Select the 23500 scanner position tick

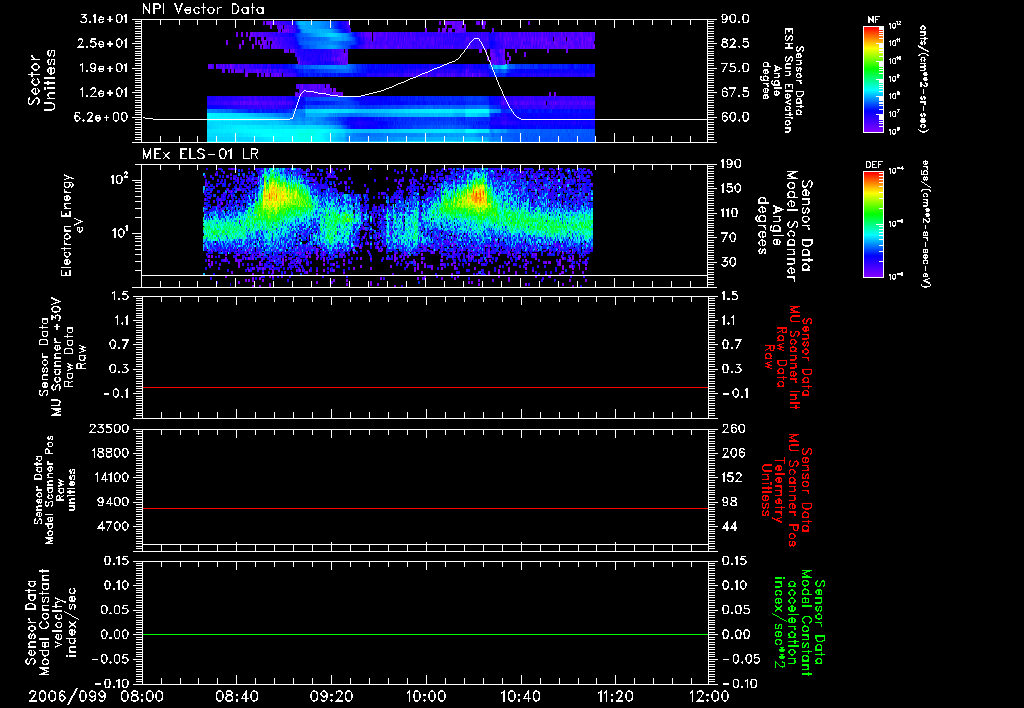point(109,429)
